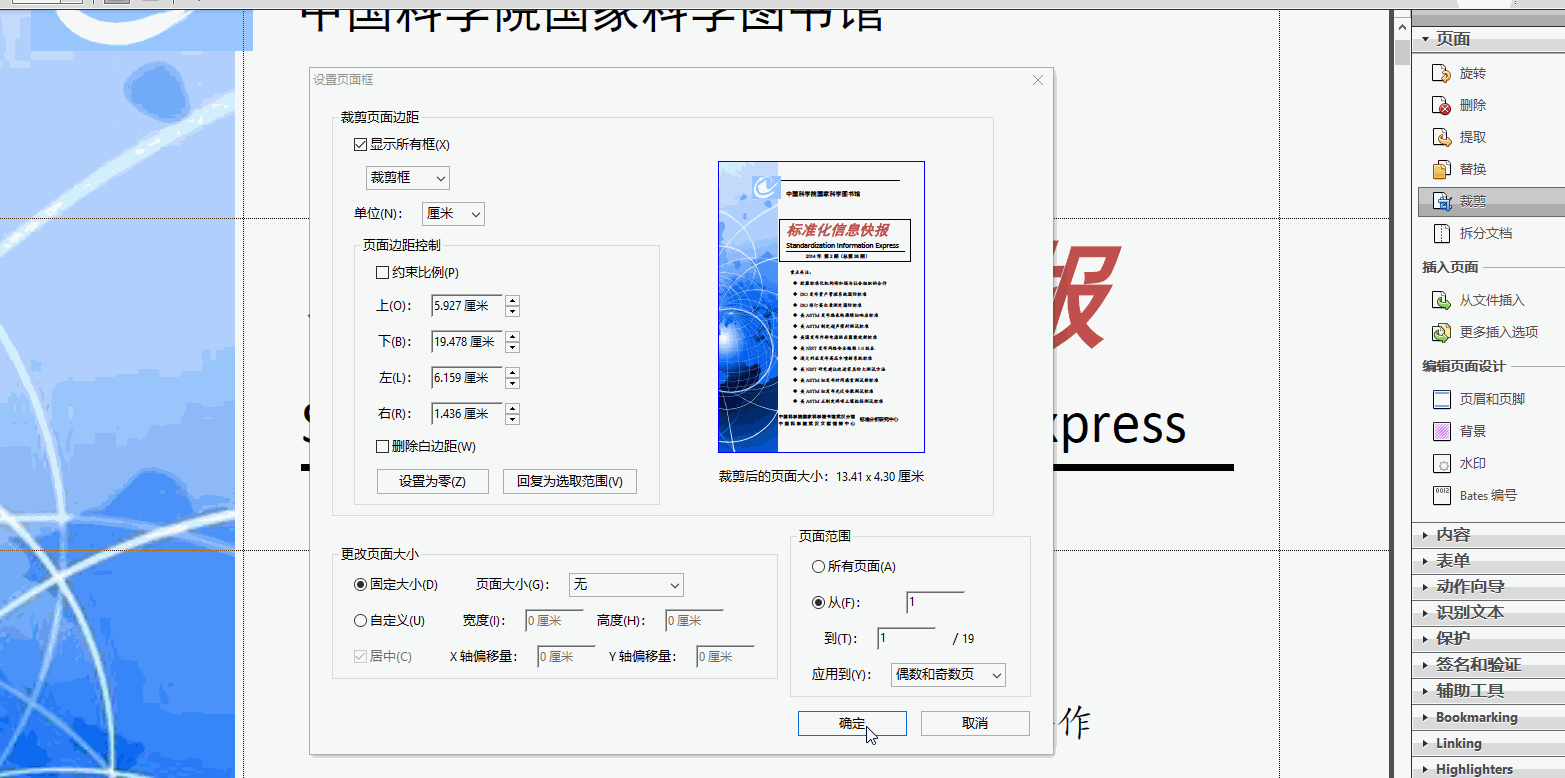Open the 单位 units dropdown showing 厘米
The image size is (1565, 778).
[x=453, y=214]
